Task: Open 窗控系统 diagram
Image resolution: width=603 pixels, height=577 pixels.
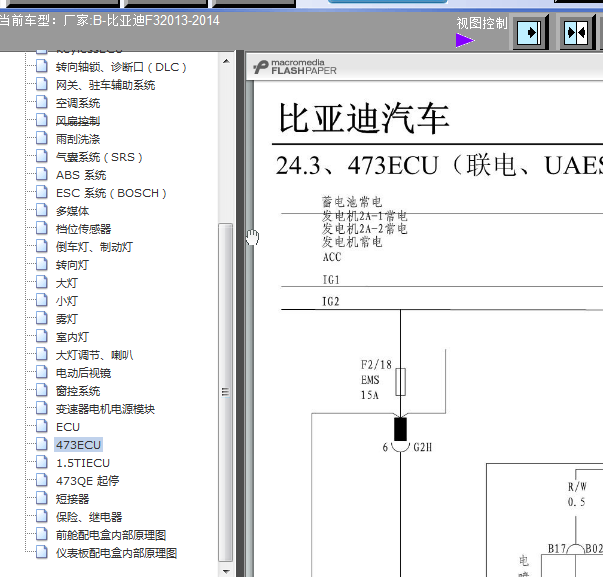Action: 78,391
